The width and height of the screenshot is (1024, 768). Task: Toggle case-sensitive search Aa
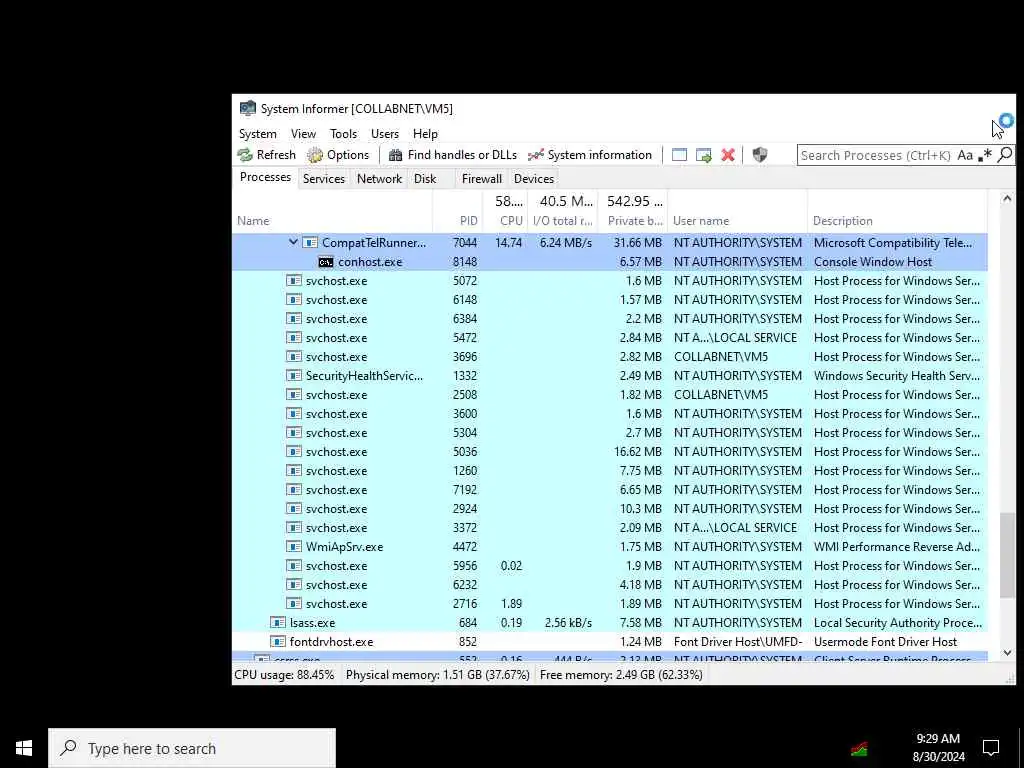(x=965, y=155)
